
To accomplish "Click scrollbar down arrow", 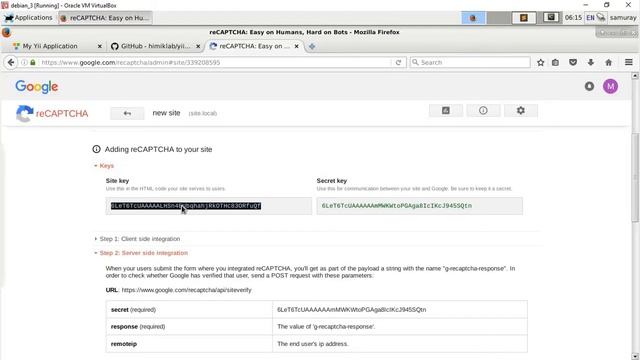I will pyautogui.click(x=635, y=356).
